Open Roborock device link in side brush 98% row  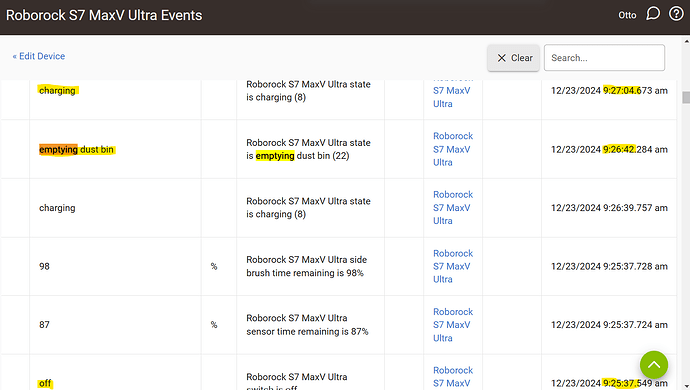click(x=453, y=266)
